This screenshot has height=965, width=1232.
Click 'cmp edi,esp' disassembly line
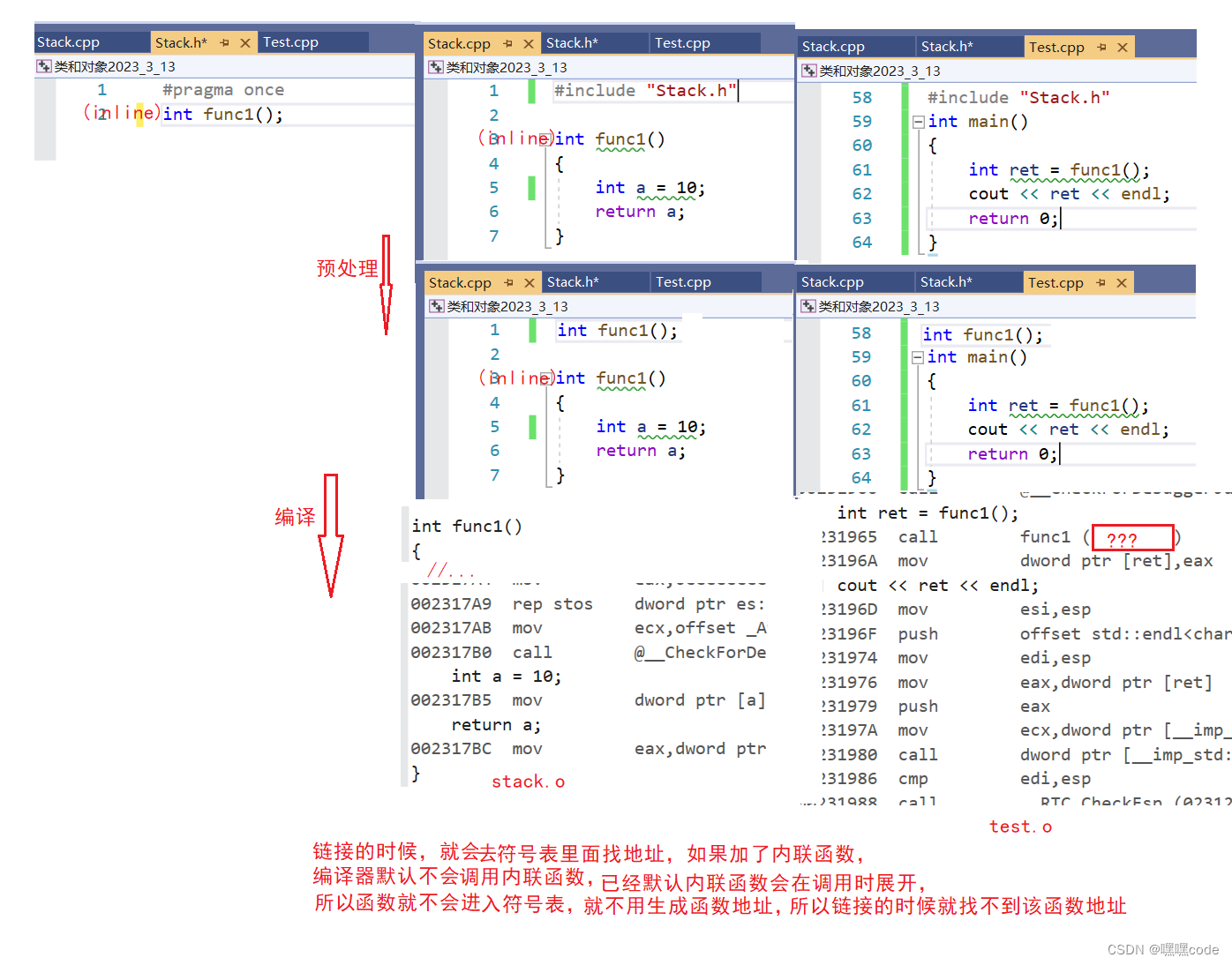(x=957, y=779)
